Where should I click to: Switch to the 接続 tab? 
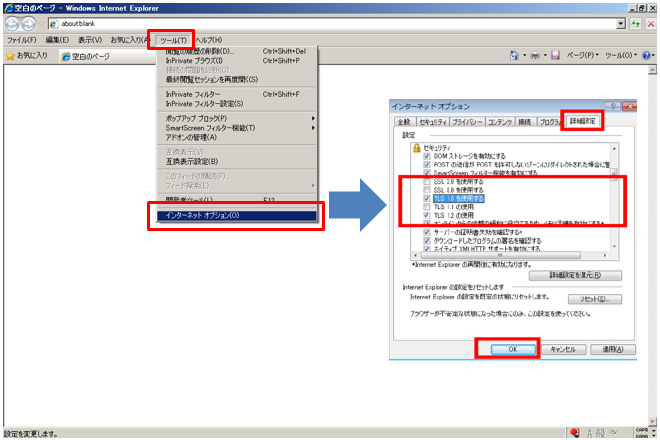pyautogui.click(x=524, y=122)
